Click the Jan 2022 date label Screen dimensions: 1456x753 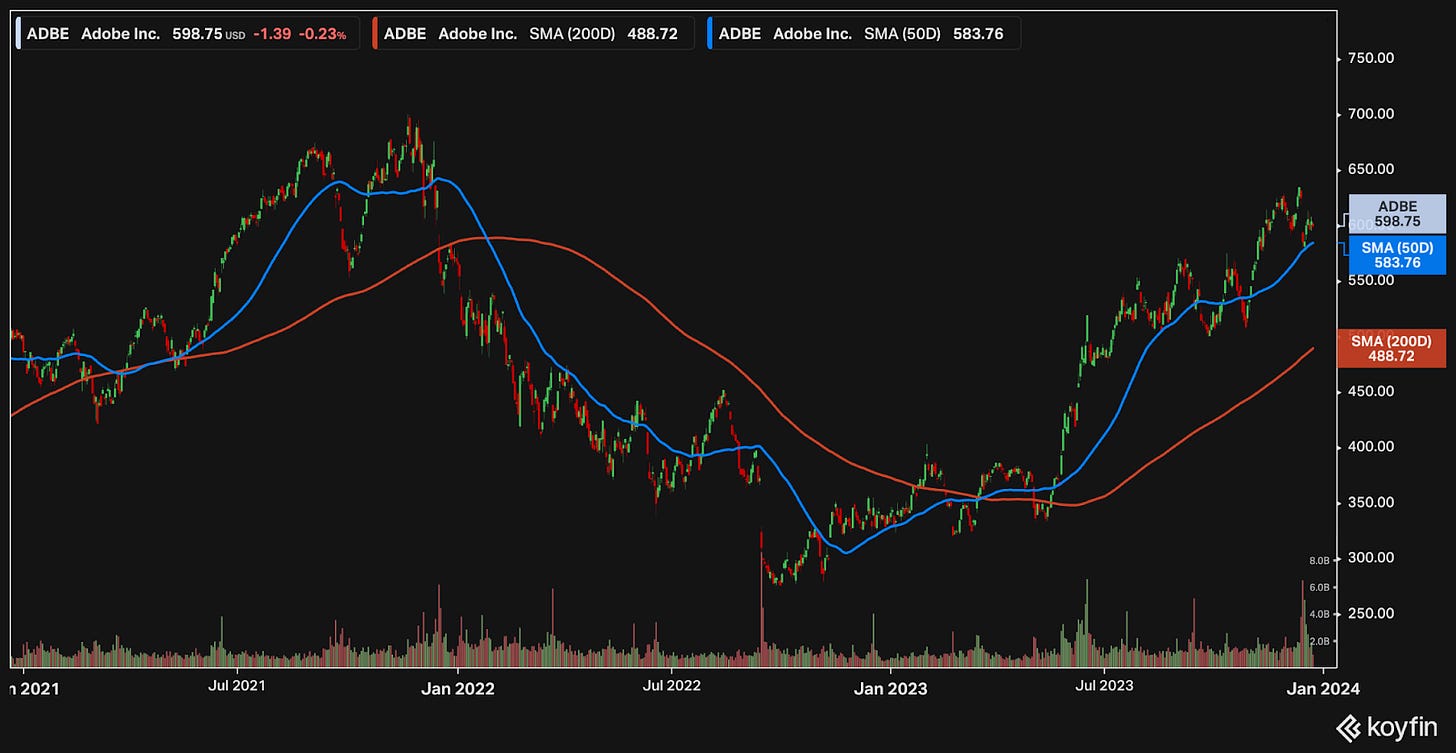pos(456,688)
